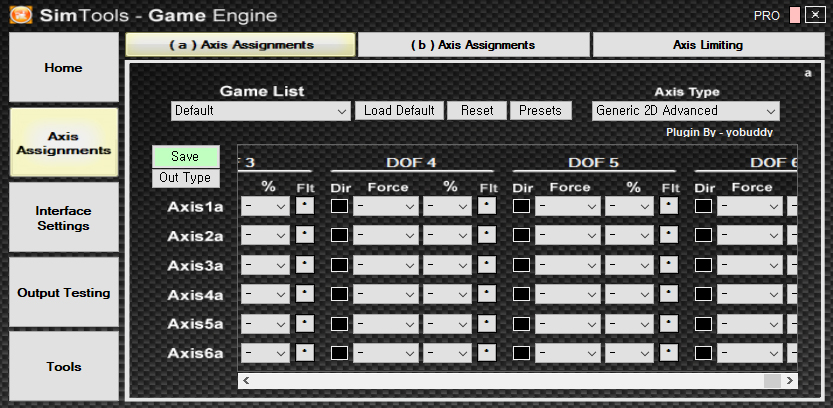Open Axis4a DOF 5 percent dropdown
Viewport: 833px width, 408px height.
pyautogui.click(x=629, y=294)
